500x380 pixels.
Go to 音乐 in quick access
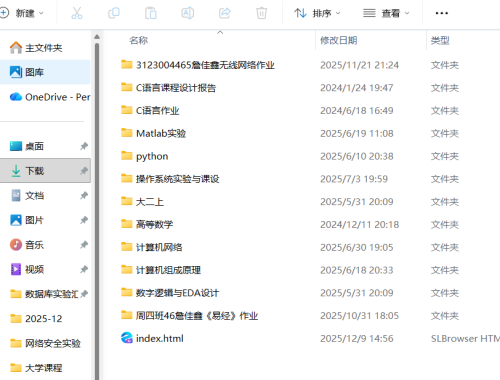coord(45,245)
